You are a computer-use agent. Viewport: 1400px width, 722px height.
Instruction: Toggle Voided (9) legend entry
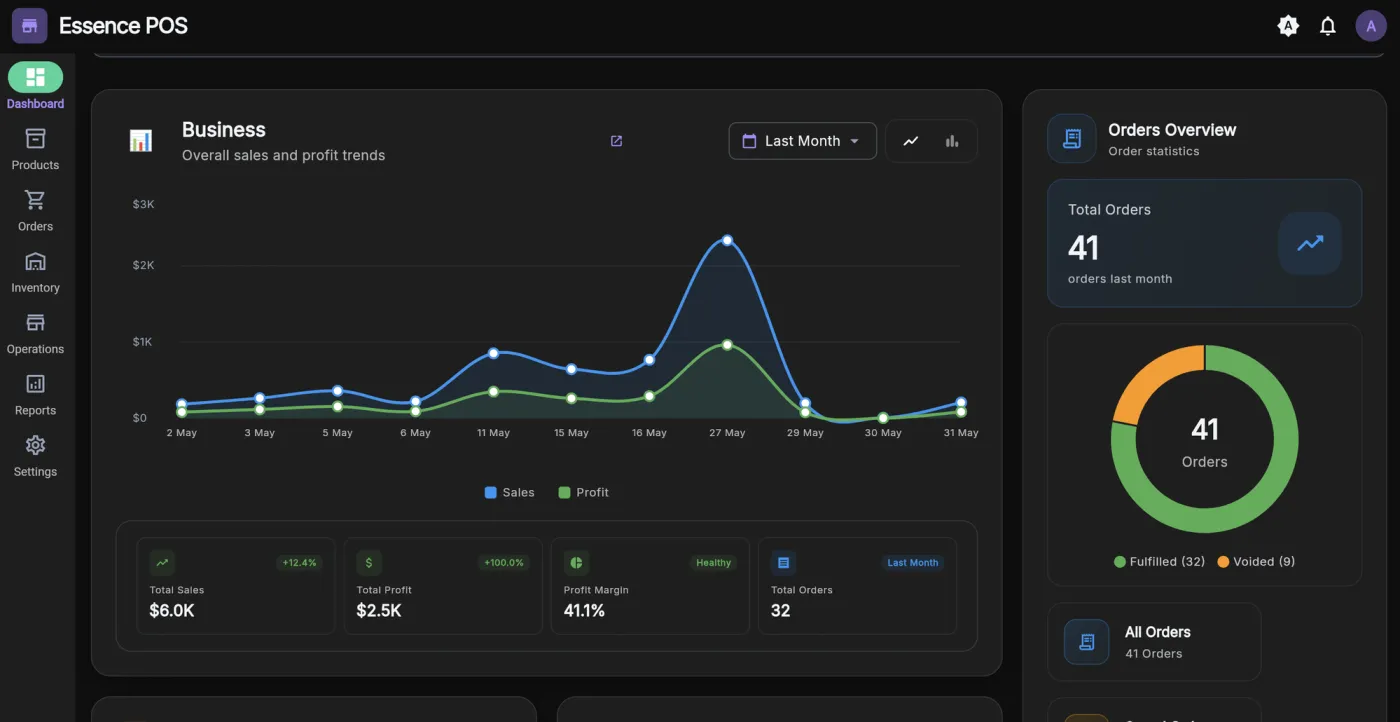(x=1256, y=562)
